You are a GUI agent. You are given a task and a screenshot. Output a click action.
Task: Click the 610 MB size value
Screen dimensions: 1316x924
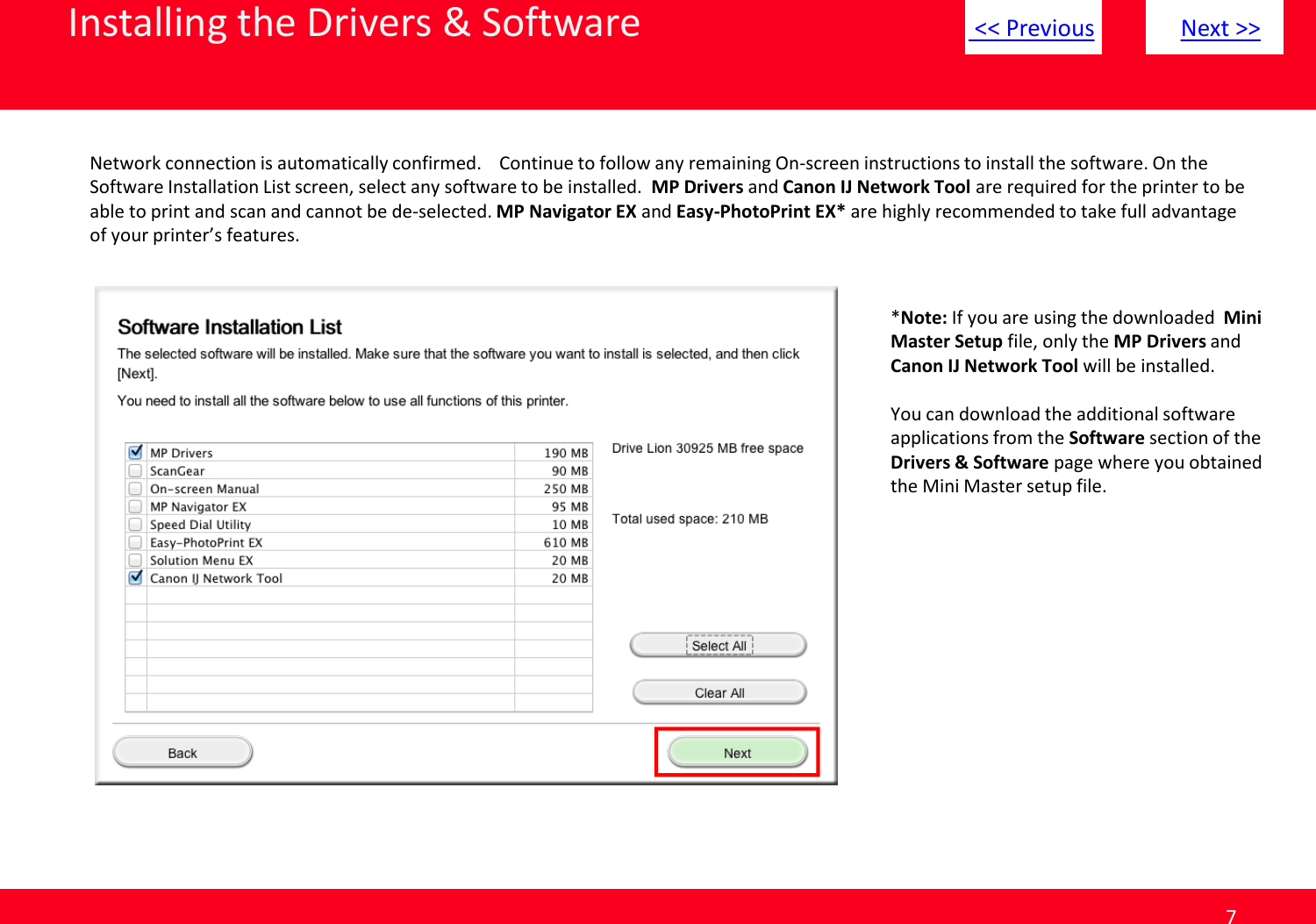click(x=566, y=542)
